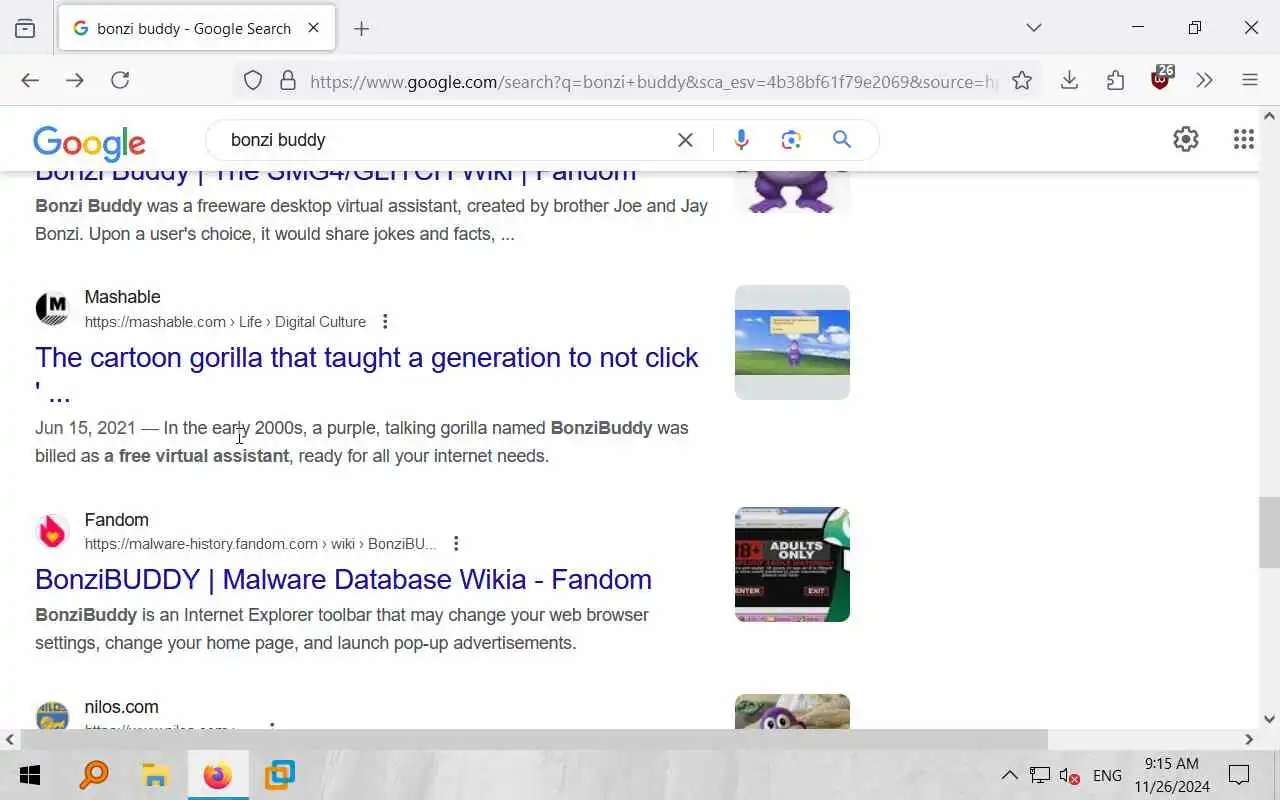Submit search with magnifier button
1280x800 pixels.
pos(842,140)
